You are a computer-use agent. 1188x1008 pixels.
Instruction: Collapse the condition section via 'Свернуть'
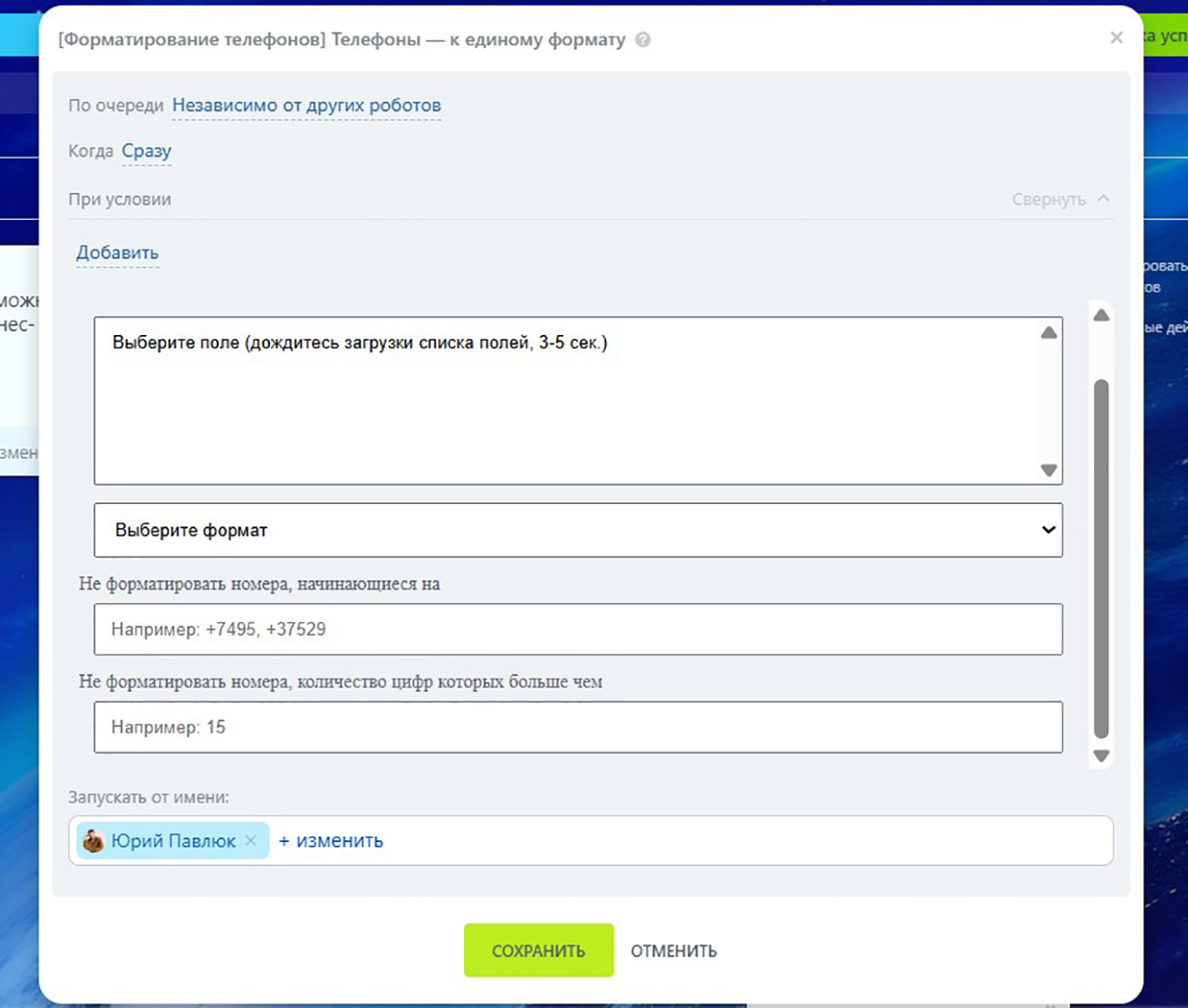pyautogui.click(x=1061, y=200)
